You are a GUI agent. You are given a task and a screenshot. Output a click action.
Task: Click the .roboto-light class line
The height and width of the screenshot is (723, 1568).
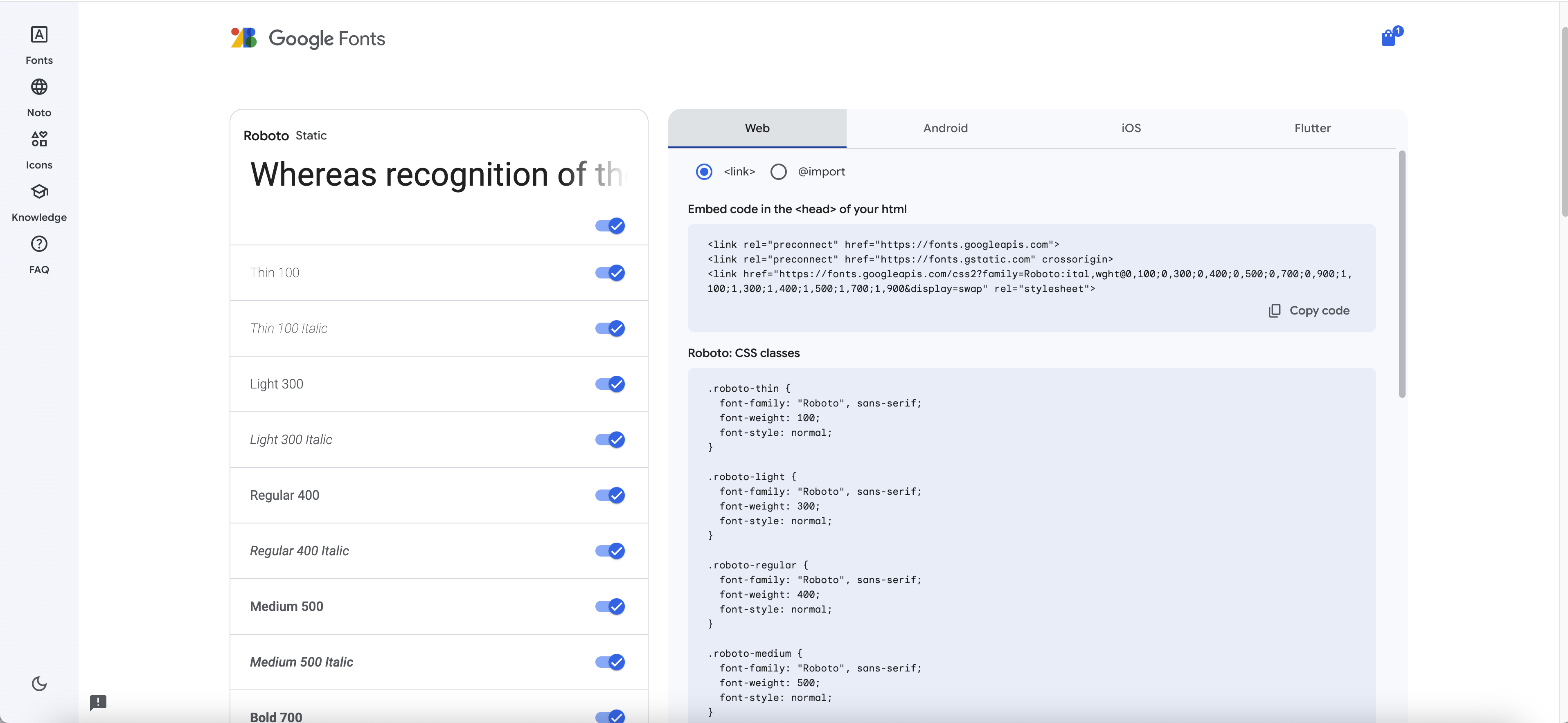(x=752, y=477)
